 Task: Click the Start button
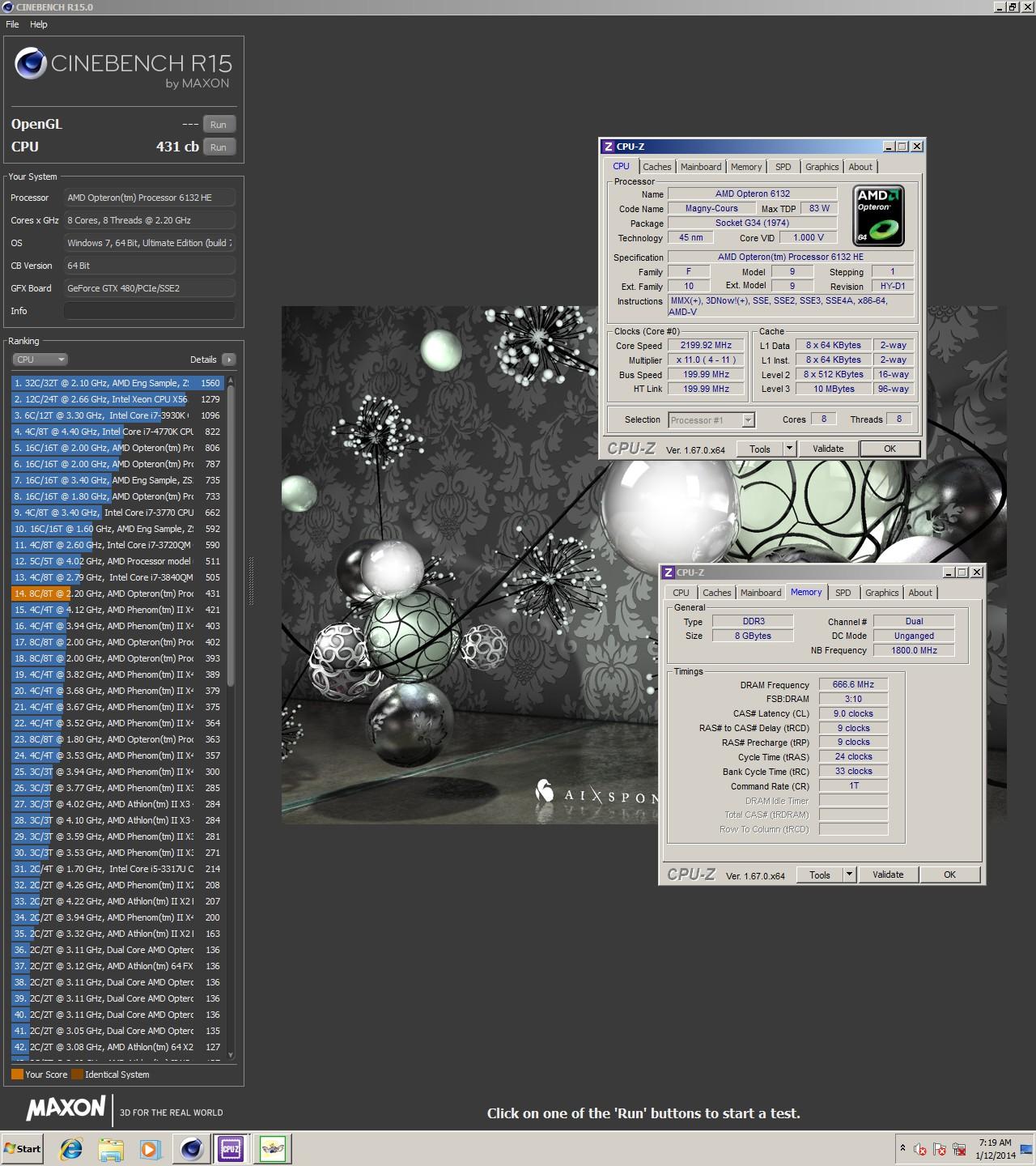23,1148
